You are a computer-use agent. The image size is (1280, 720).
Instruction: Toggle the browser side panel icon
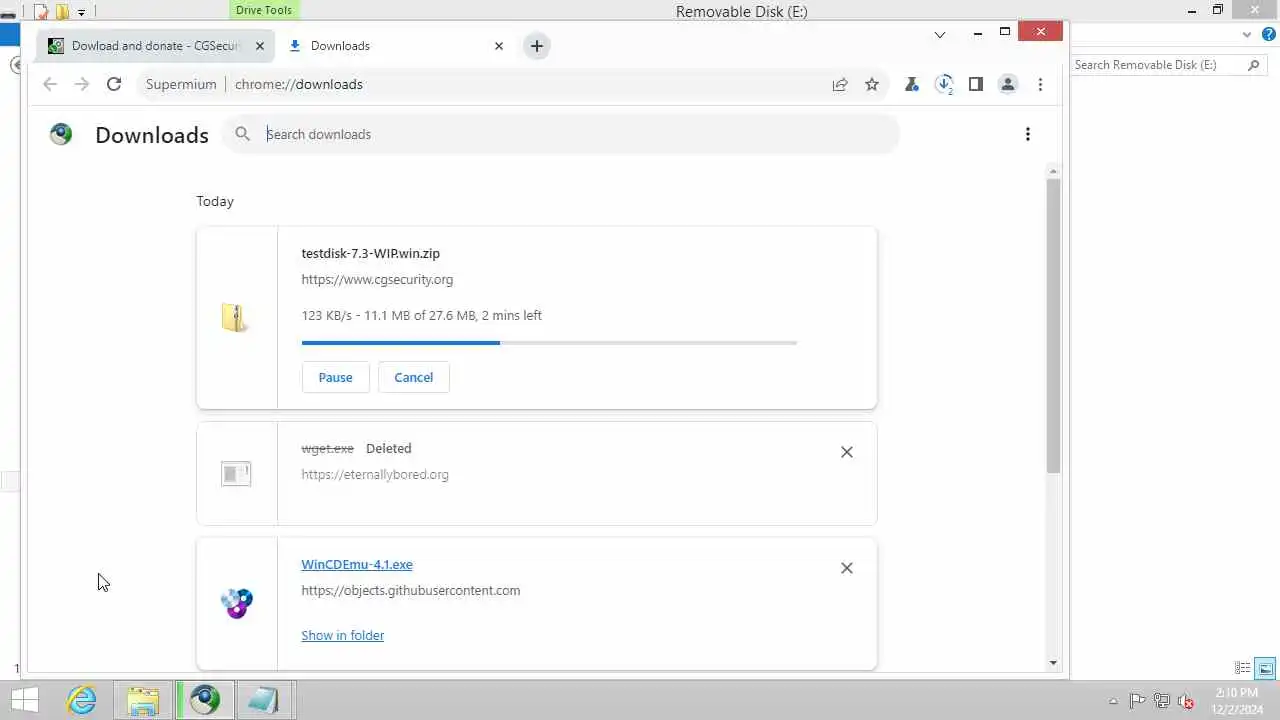(x=976, y=84)
